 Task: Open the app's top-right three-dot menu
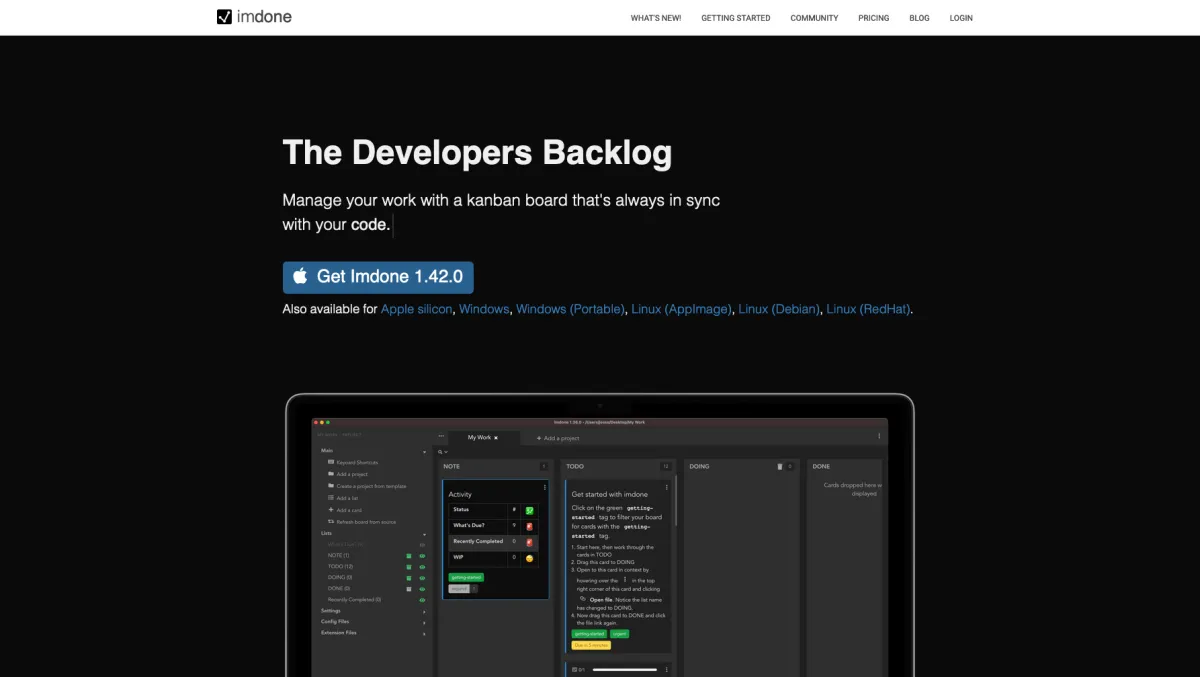click(879, 436)
